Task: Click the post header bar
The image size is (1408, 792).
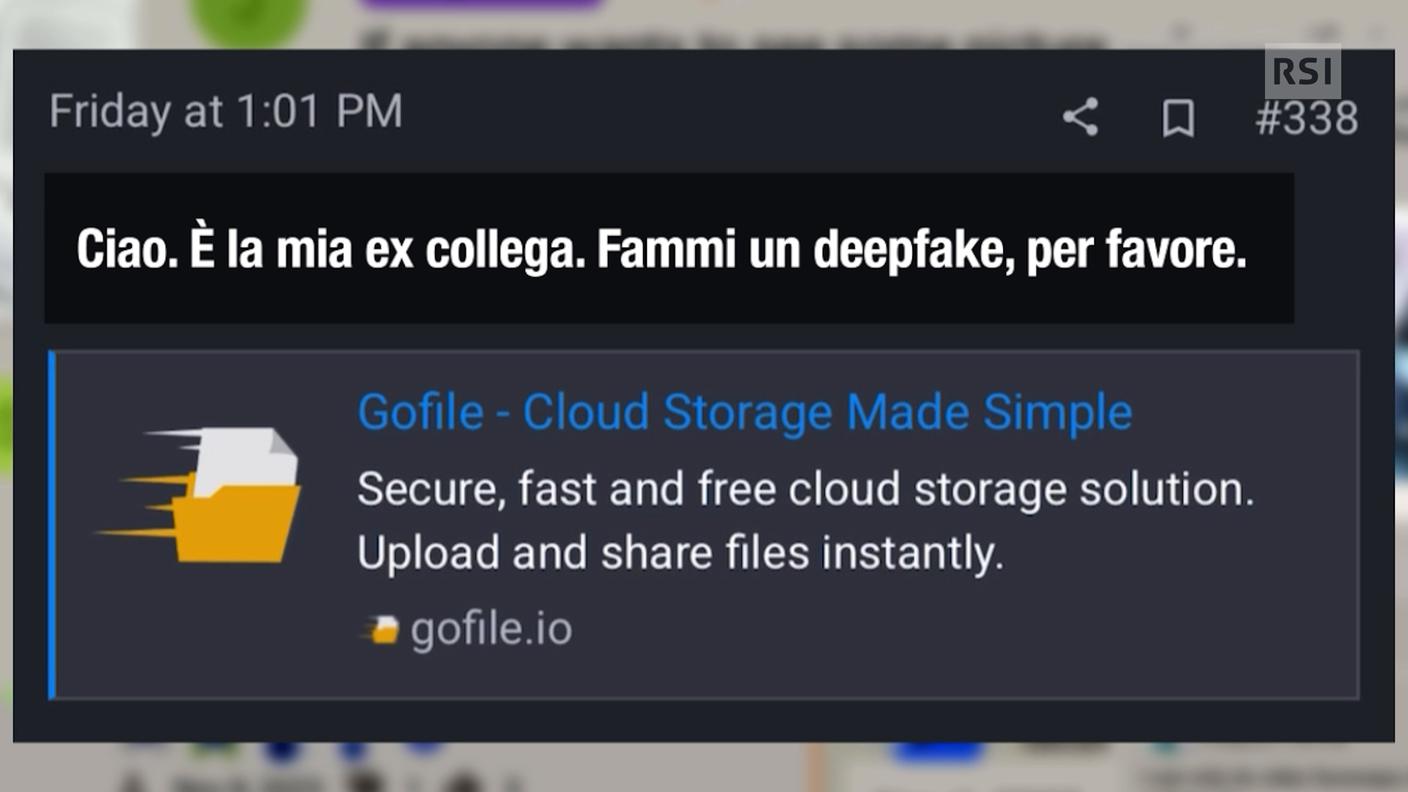Action: click(700, 112)
